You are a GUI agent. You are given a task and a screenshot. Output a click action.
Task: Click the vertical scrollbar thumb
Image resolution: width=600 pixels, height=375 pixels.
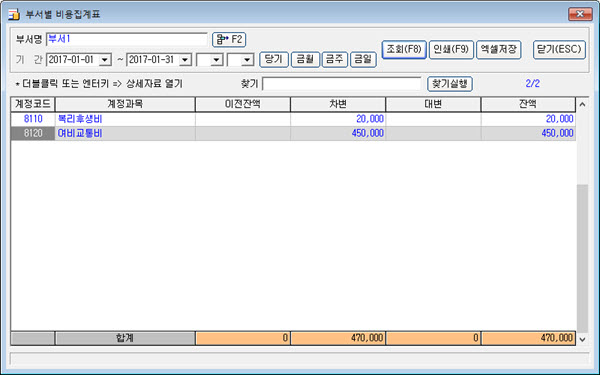[582, 258]
